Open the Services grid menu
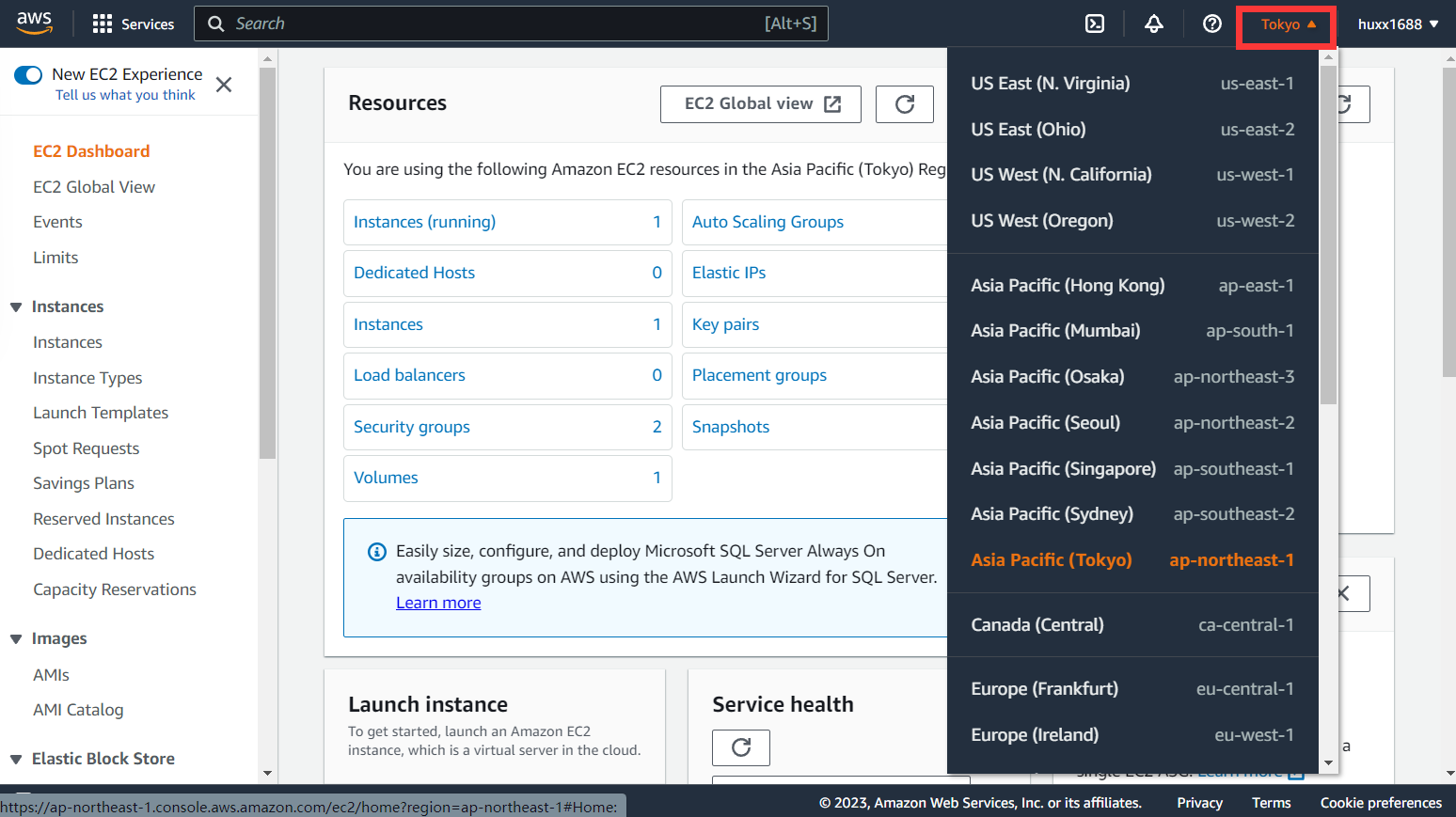This screenshot has height=817, width=1456. [x=133, y=24]
